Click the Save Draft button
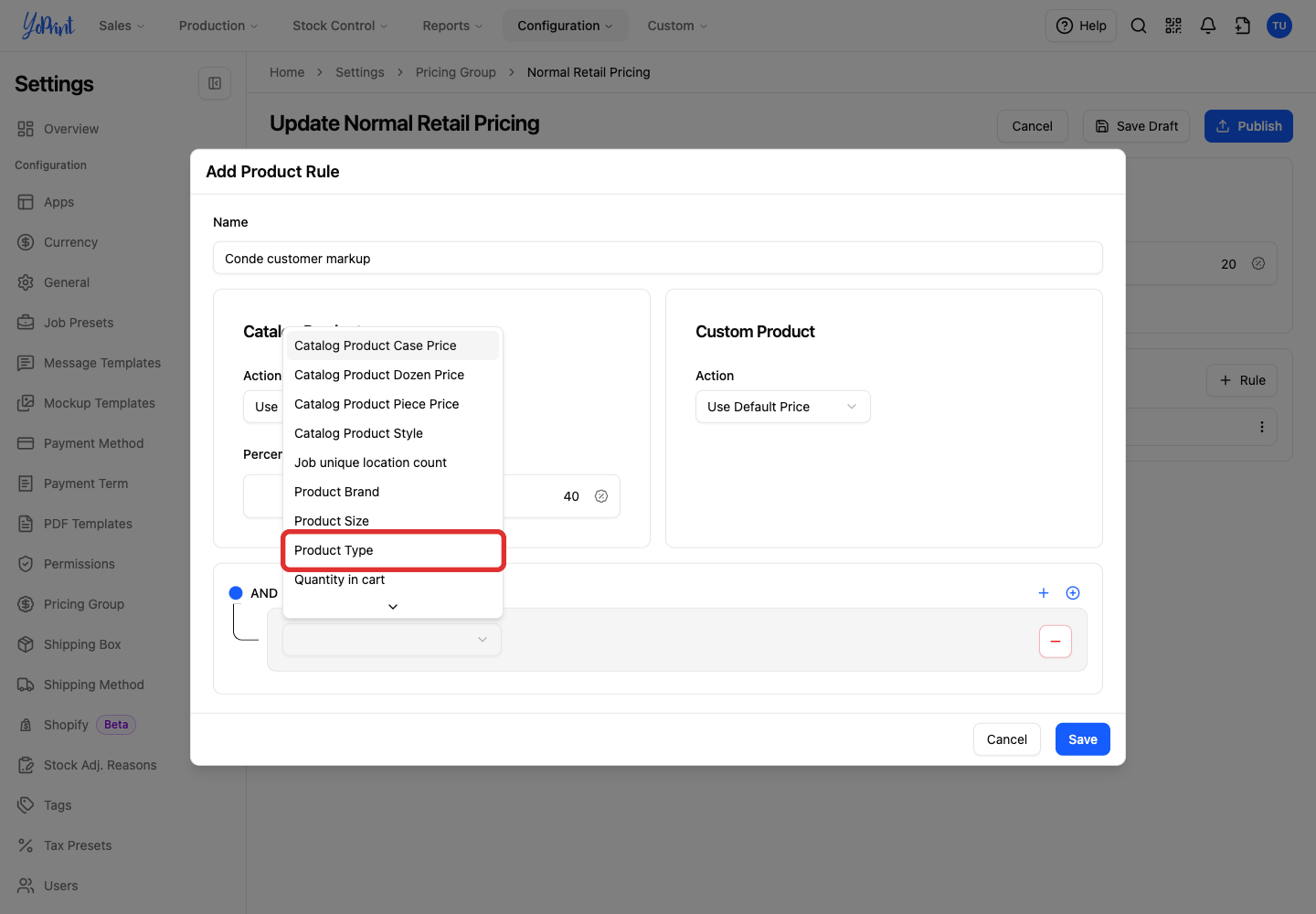The height and width of the screenshot is (914, 1316). [1136, 126]
